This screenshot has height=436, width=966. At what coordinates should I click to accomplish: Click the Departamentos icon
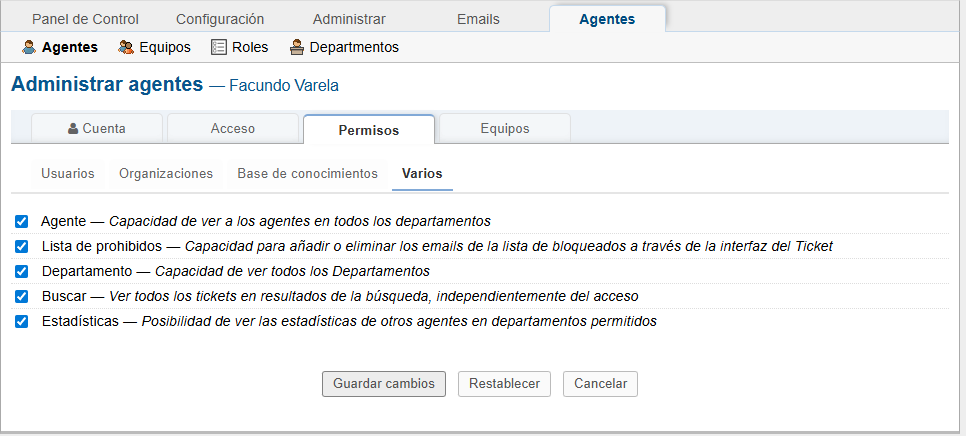point(297,47)
